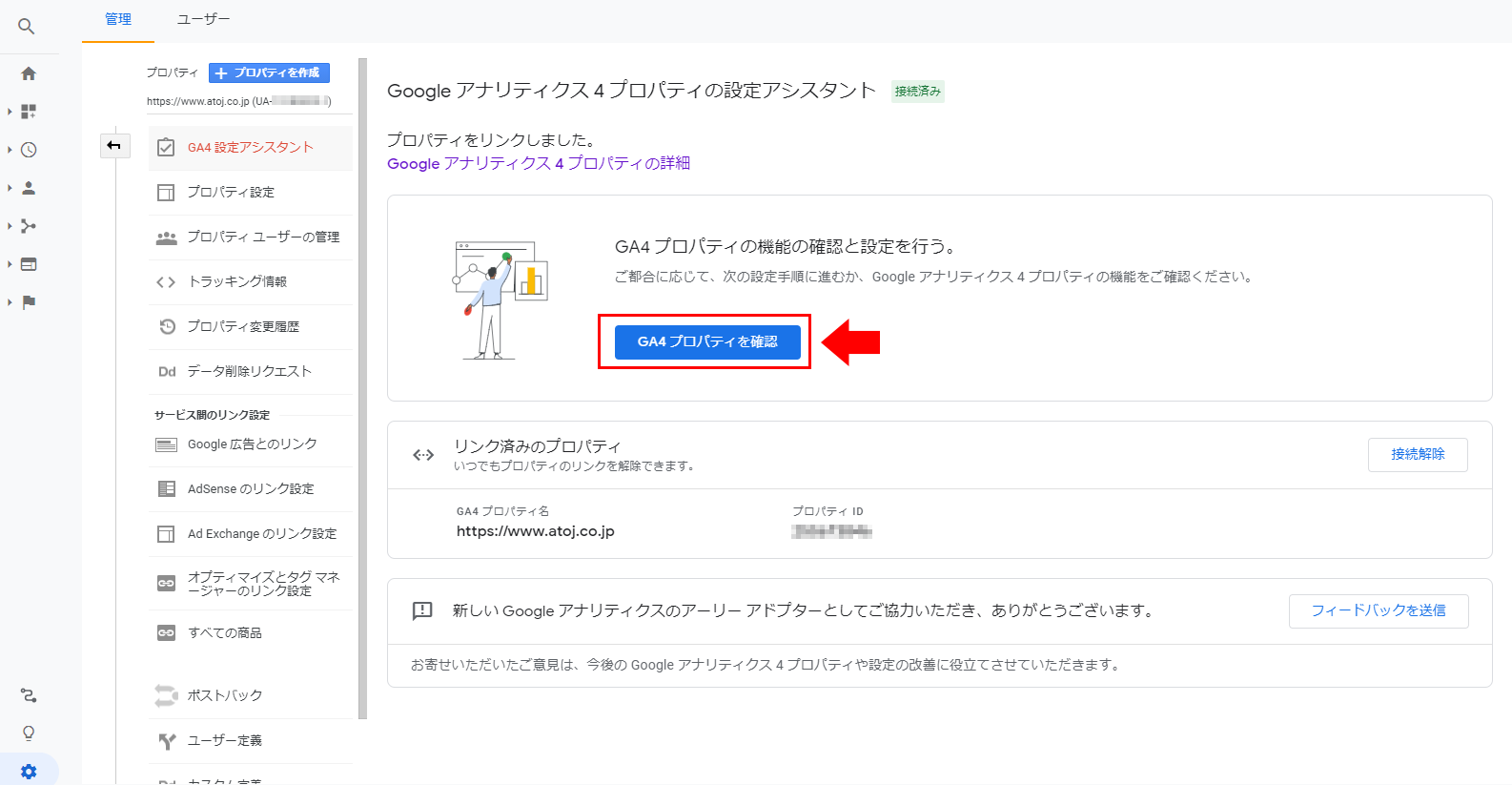Click the プロパティ変更履歴 history icon
The width and height of the screenshot is (1512, 785).
click(167, 326)
